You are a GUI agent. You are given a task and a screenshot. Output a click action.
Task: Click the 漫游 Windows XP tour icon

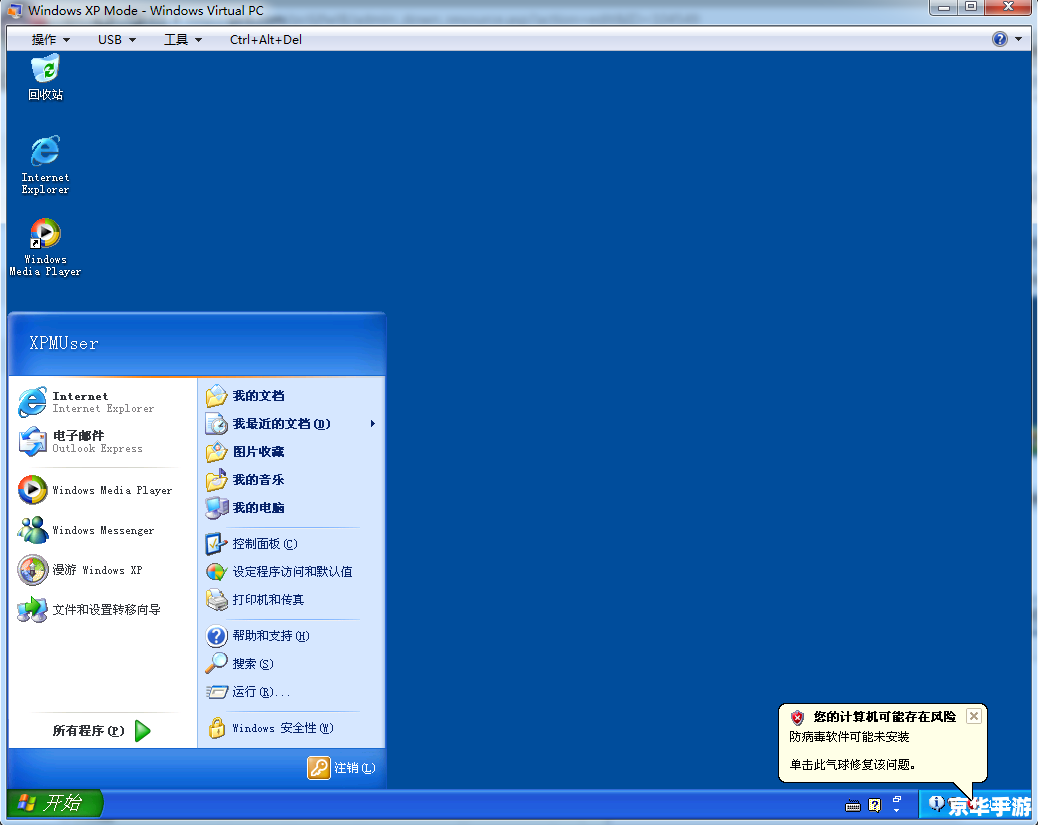tap(32, 569)
